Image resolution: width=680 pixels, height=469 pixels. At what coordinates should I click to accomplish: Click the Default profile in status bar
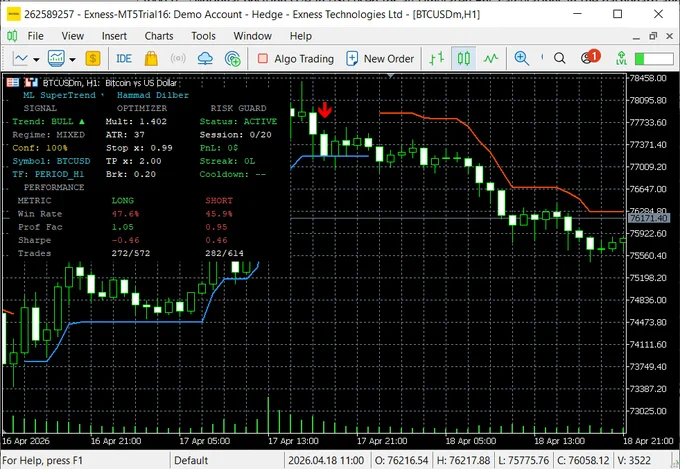point(191,460)
